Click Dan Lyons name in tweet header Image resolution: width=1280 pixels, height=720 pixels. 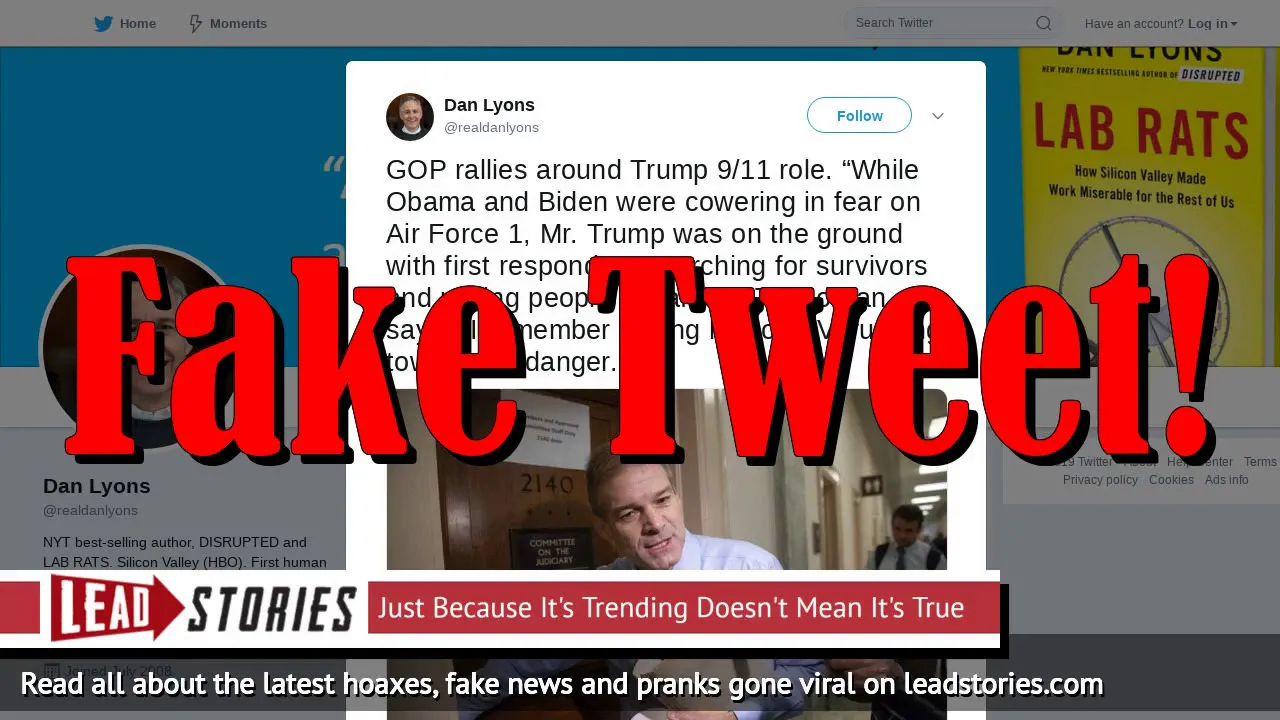pyautogui.click(x=489, y=105)
